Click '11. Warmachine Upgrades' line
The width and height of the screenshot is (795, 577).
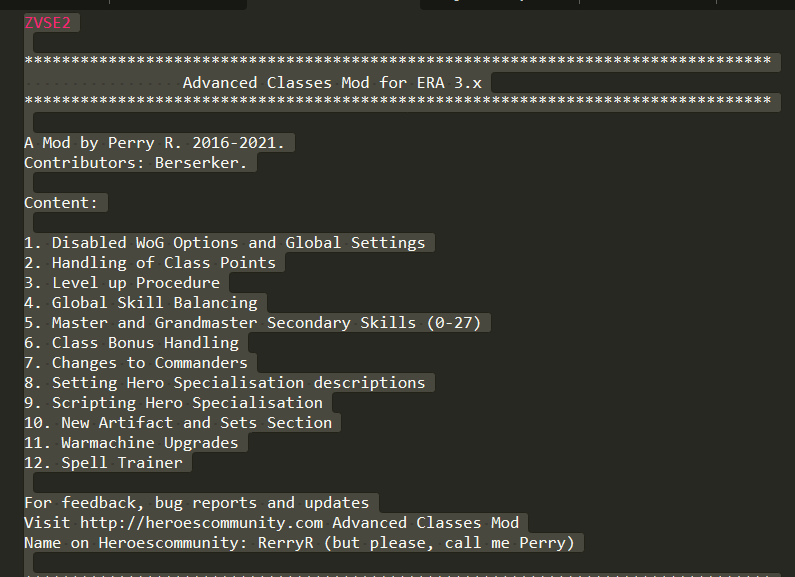tap(131, 443)
